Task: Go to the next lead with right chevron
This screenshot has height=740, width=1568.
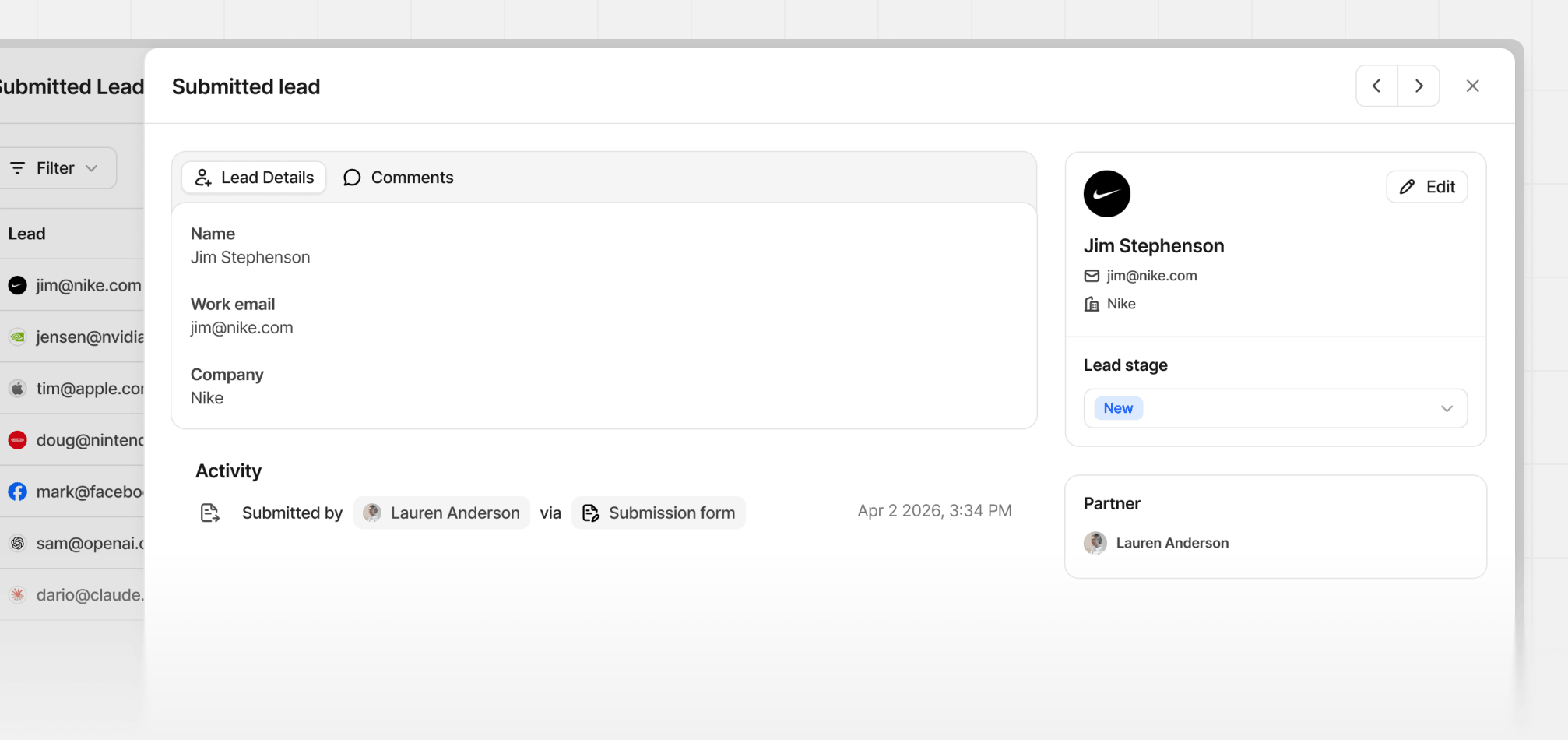Action: coord(1419,86)
